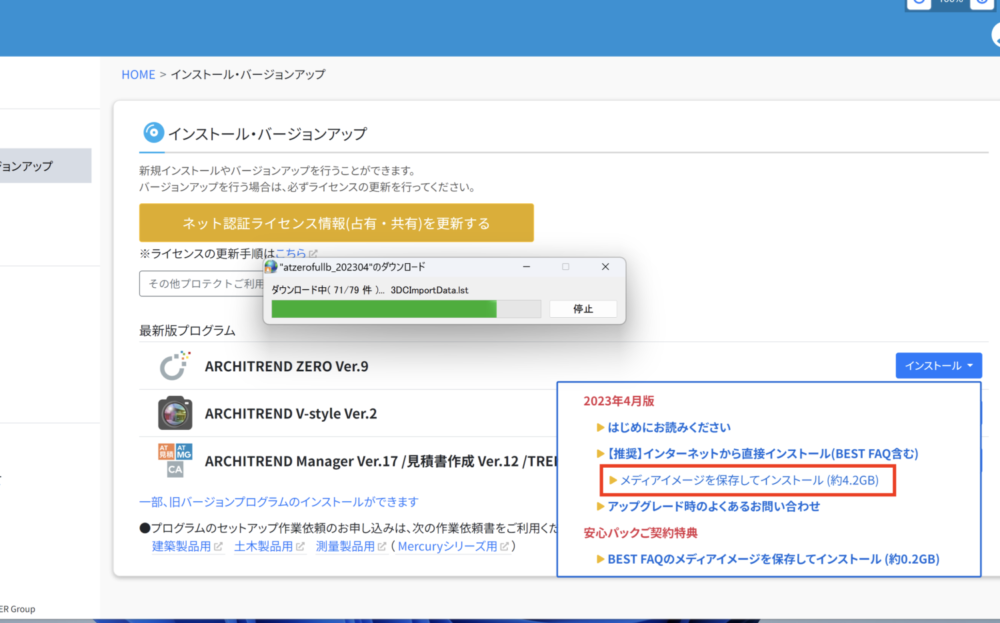Image resolution: width=1000 pixels, height=623 pixels.
Task: Click the ARCHITREND Manager product icon
Action: (x=175, y=460)
